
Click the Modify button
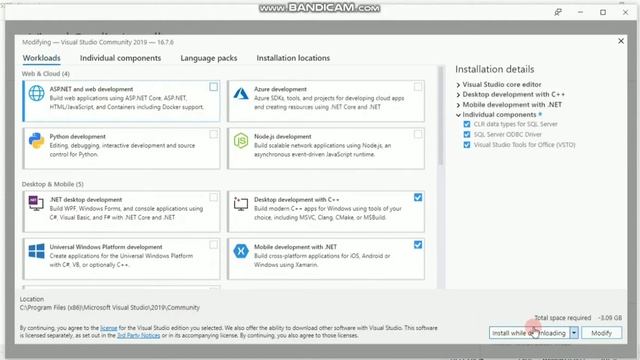[602, 333]
